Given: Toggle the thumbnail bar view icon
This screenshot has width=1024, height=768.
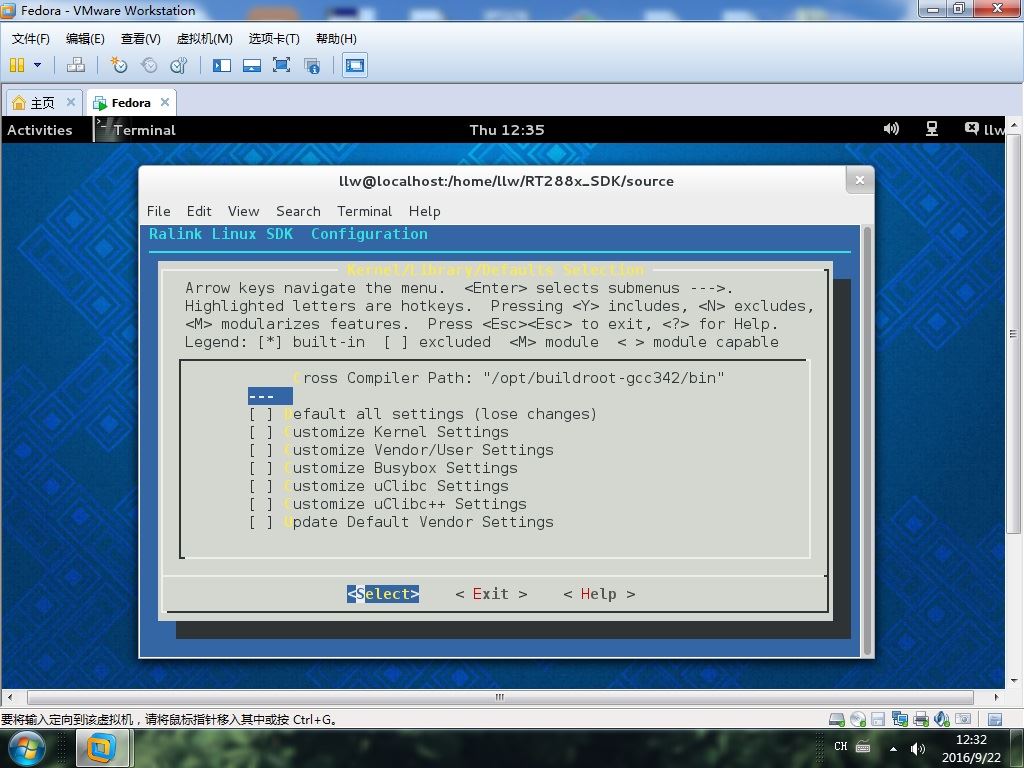Looking at the screenshot, I should [x=251, y=65].
